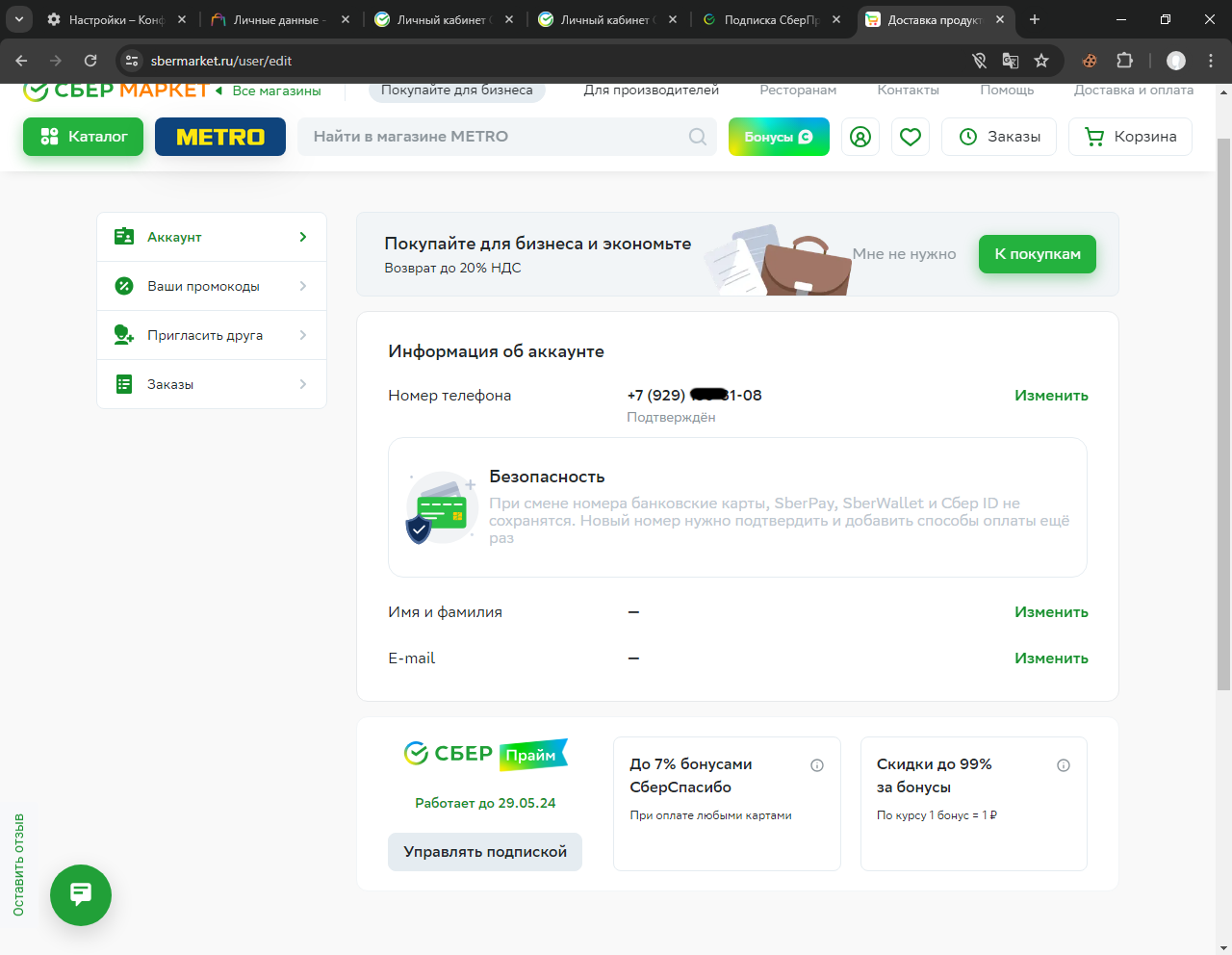Bookmark this page with the star icon
This screenshot has height=955, width=1232.
tap(1041, 61)
